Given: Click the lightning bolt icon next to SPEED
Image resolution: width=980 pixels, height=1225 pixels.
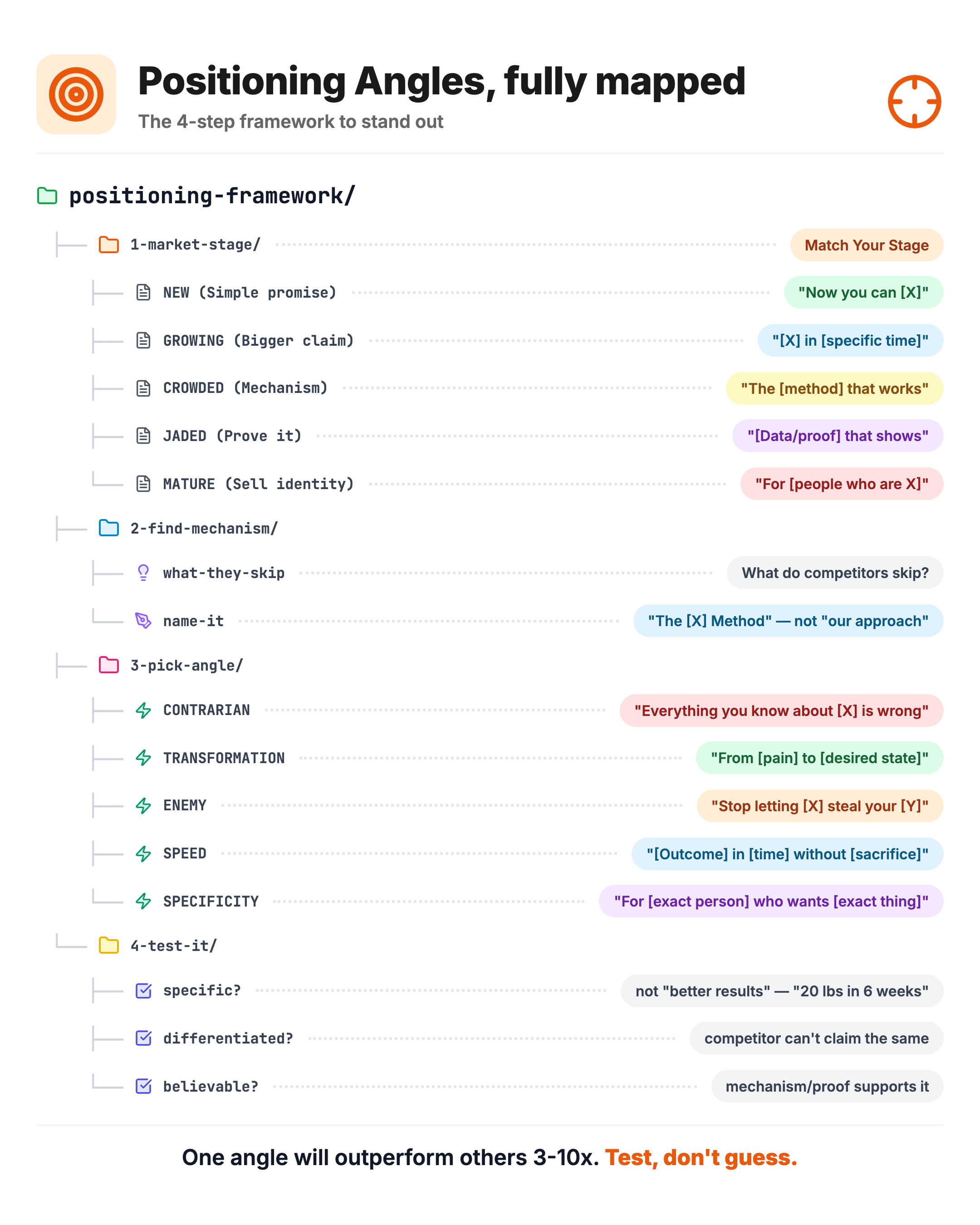Looking at the screenshot, I should click(143, 853).
